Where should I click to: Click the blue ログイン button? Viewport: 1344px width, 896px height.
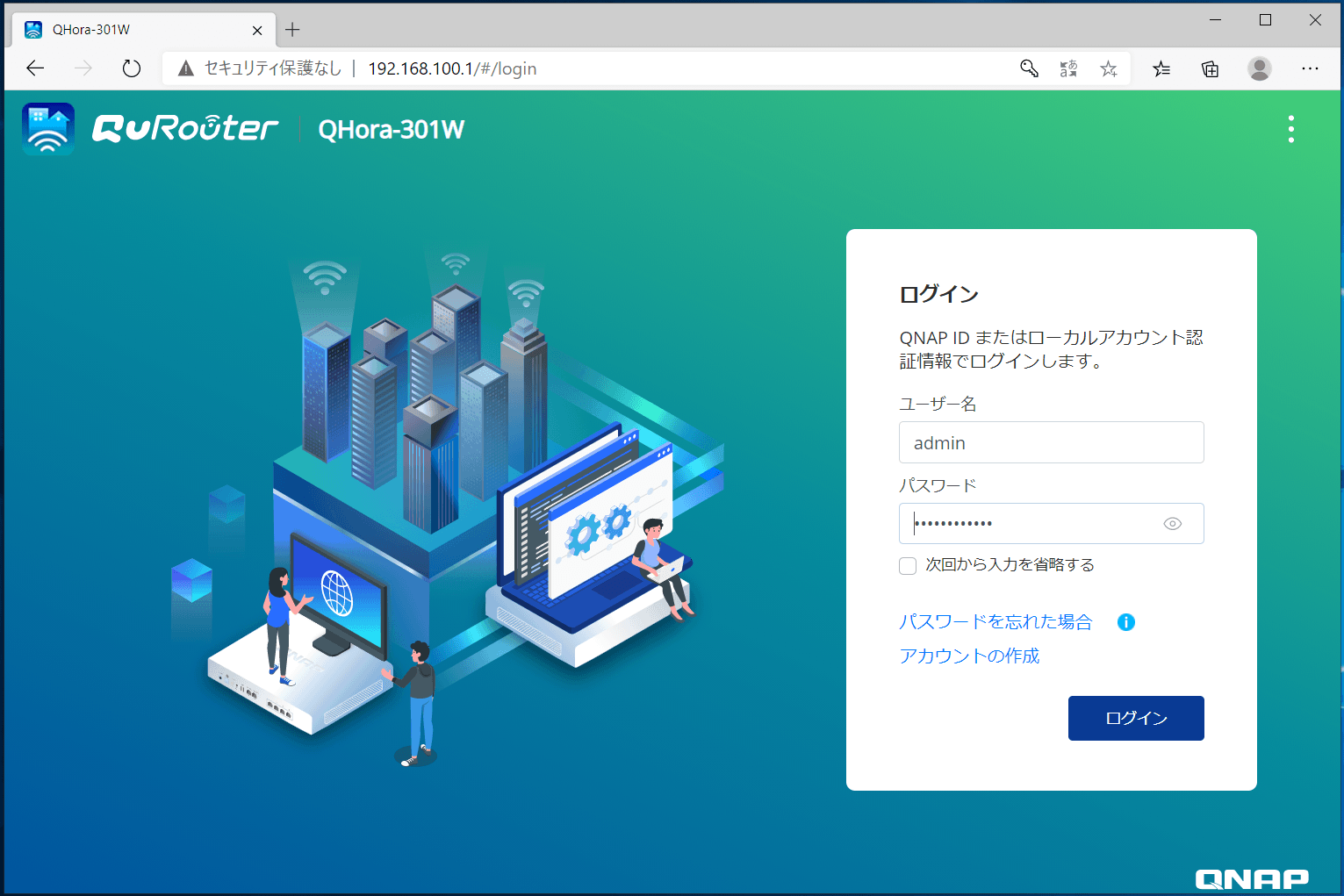coord(1135,718)
